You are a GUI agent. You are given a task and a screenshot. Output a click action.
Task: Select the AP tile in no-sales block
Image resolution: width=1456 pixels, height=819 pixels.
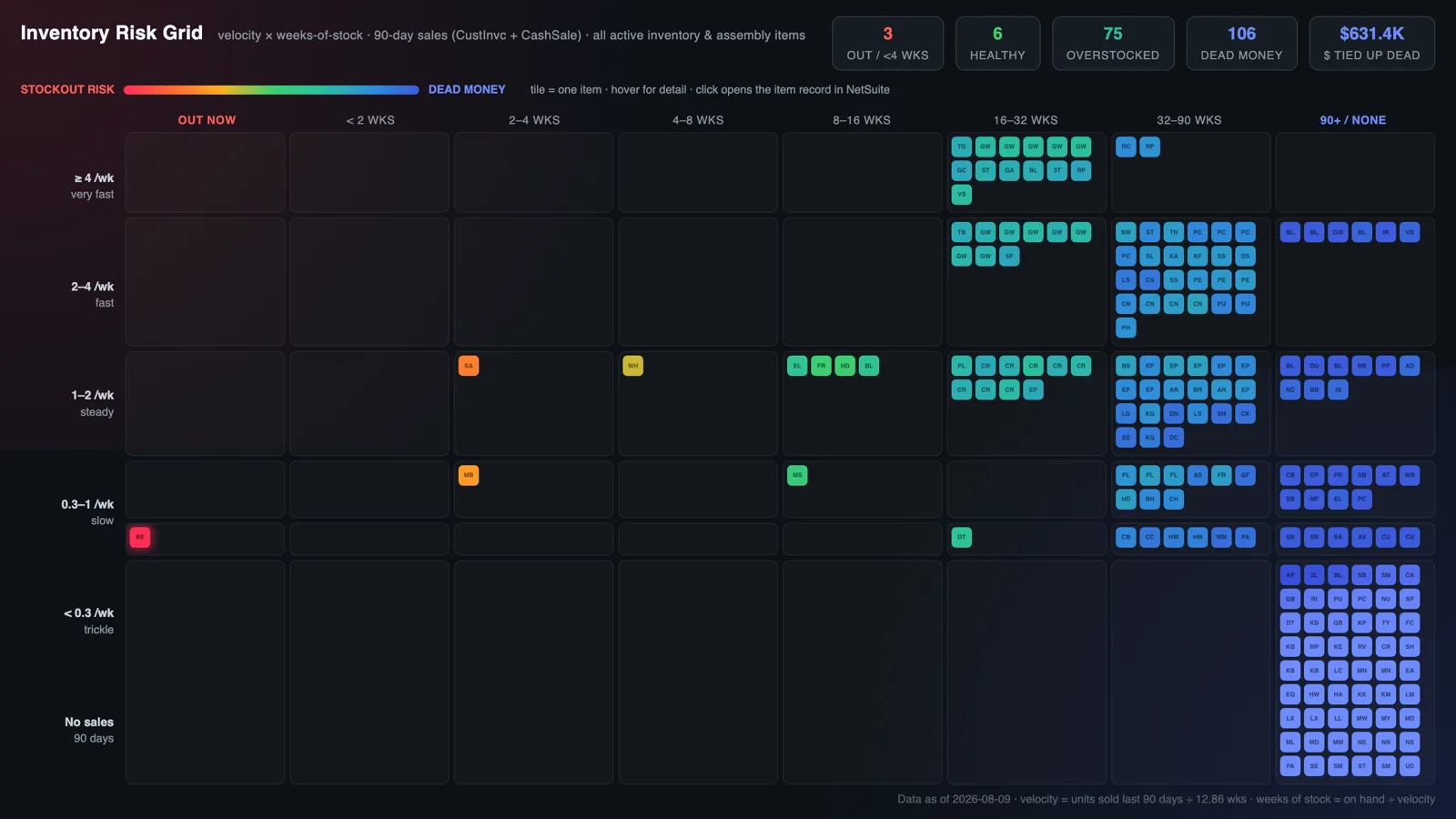1290,575
